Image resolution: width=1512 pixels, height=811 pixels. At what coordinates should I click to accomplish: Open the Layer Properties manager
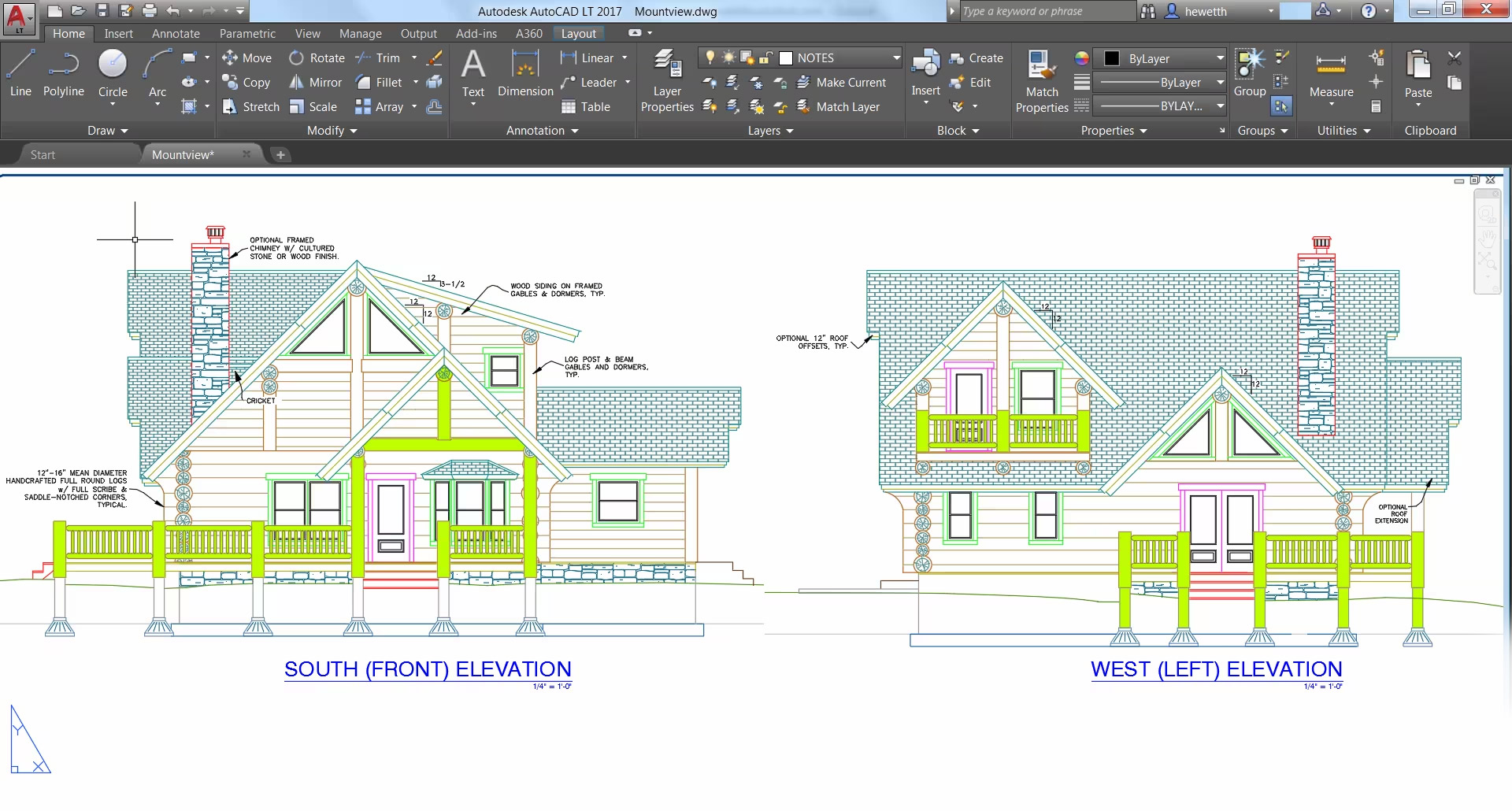click(666, 79)
